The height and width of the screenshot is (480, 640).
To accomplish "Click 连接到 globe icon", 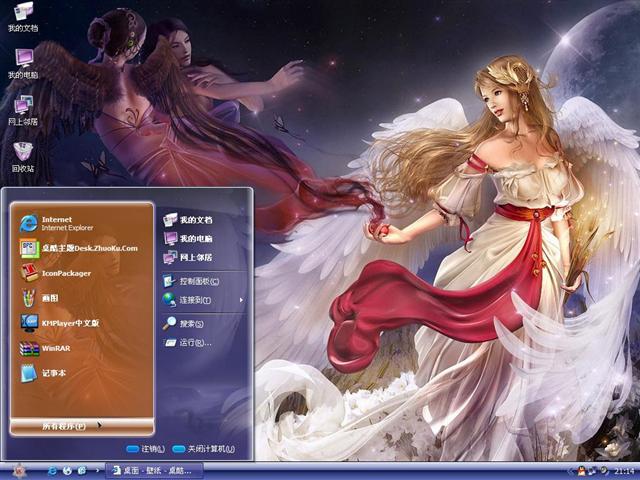I will tap(169, 300).
